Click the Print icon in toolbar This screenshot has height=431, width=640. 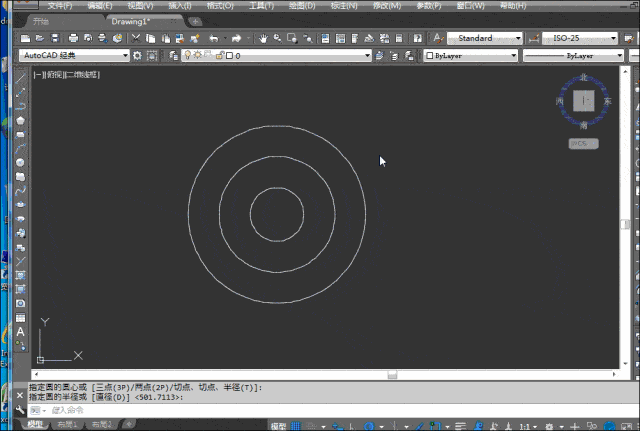[x=73, y=38]
